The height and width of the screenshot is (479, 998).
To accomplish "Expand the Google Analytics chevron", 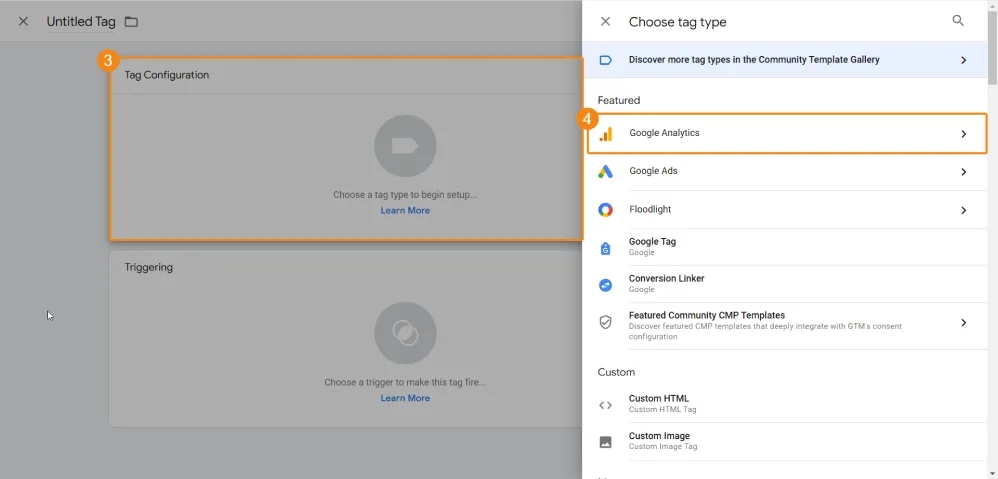I will (964, 134).
